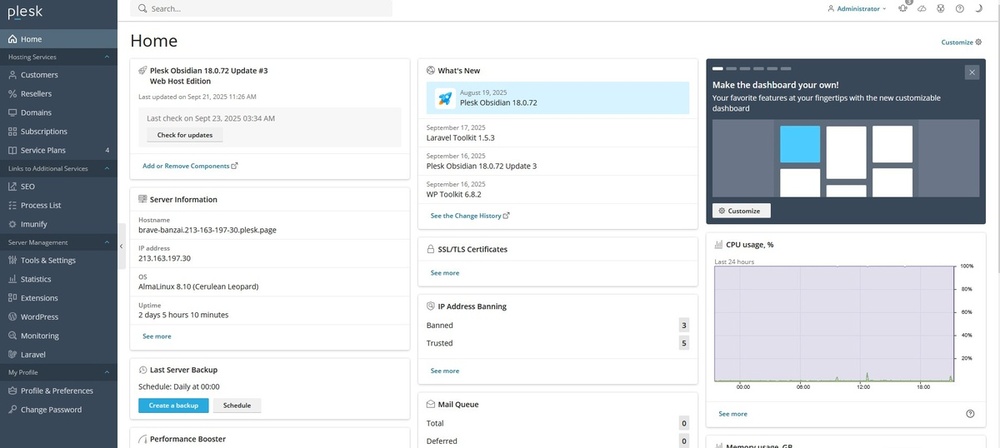Open the Administrator account dropdown
The width and height of the screenshot is (1000, 448).
point(857,8)
